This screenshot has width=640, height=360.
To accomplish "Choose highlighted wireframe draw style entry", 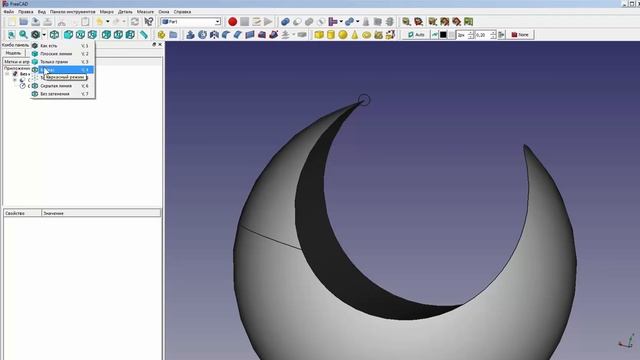I will click(x=63, y=70).
